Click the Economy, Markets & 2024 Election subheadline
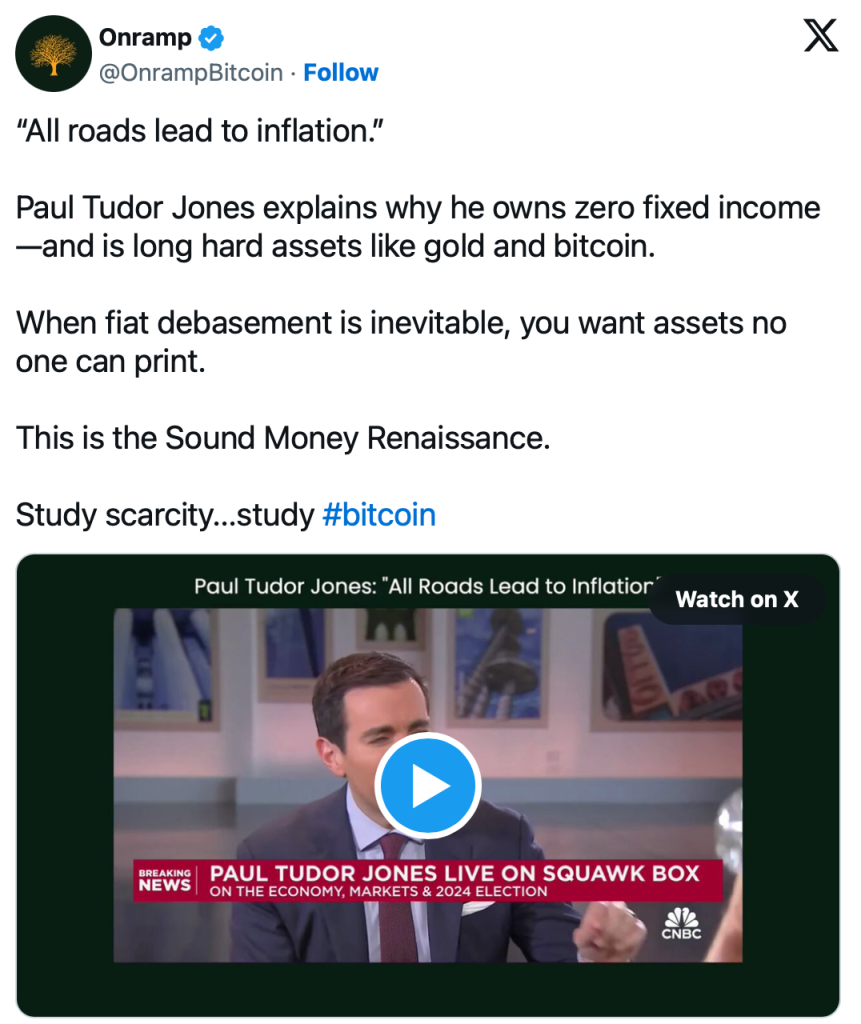Image resolution: width=861 pixels, height=1024 pixels. click(x=378, y=891)
